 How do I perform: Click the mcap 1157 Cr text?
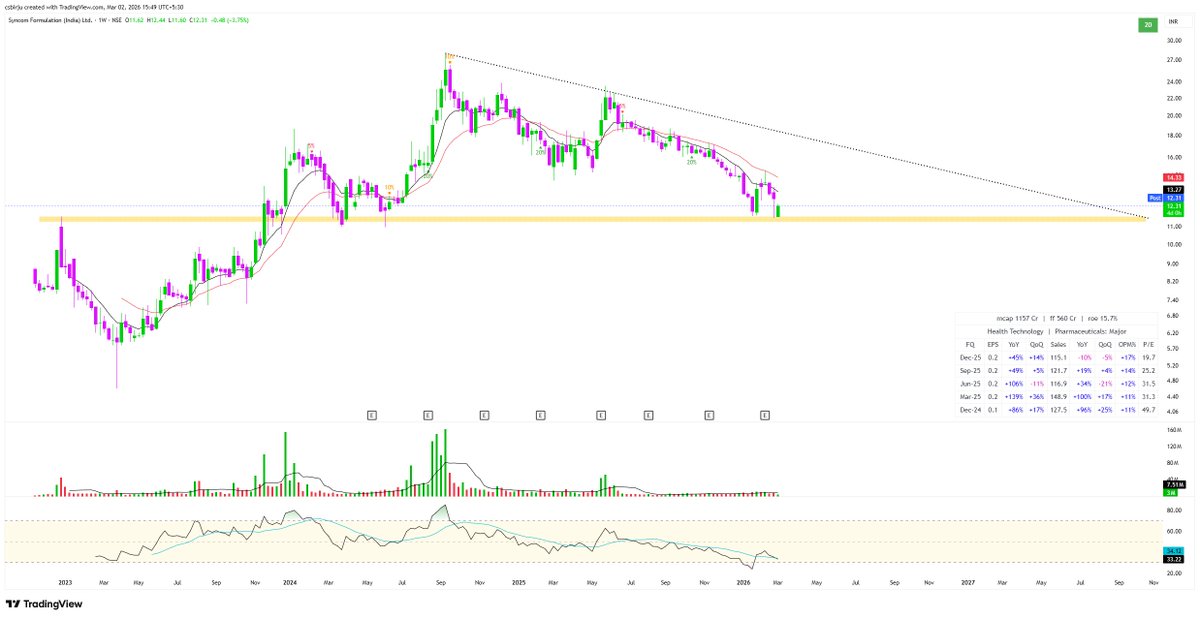[1017, 319]
